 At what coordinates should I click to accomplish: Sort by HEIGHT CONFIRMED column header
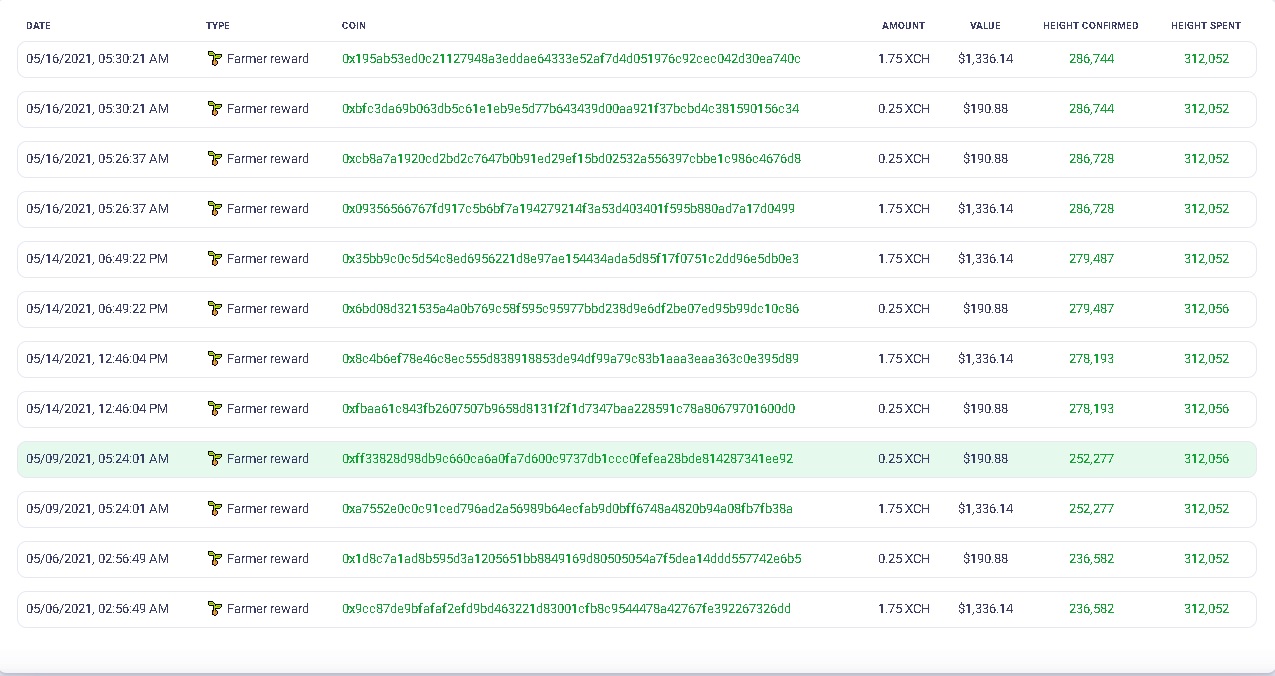(x=1091, y=26)
